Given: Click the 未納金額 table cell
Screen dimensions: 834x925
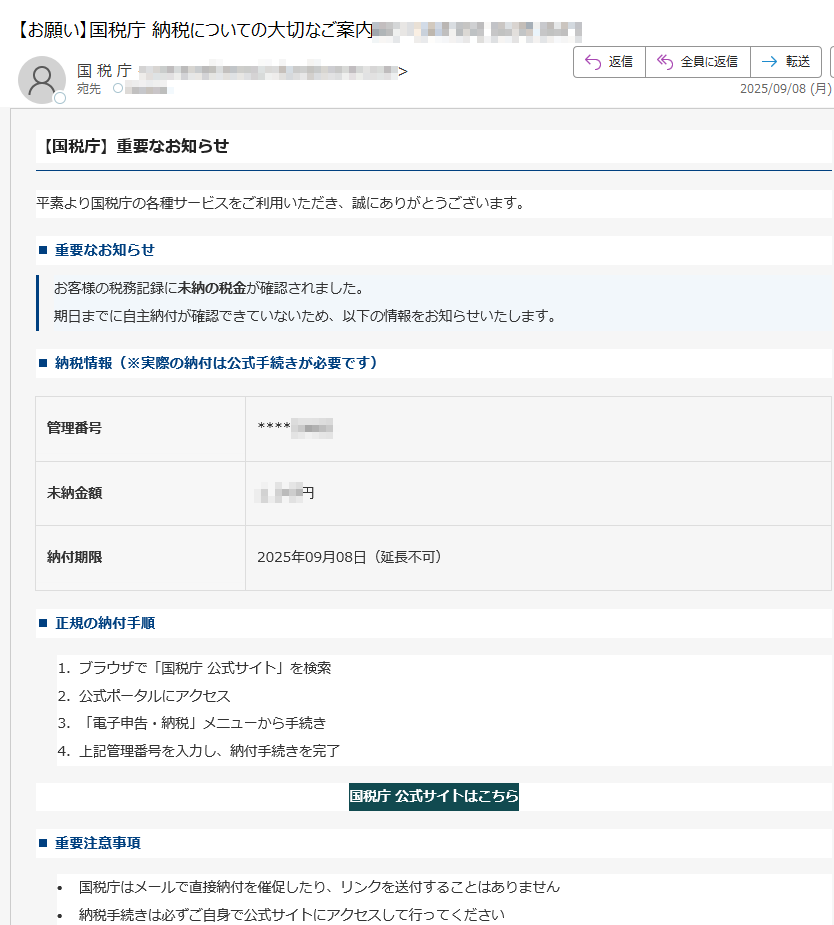Looking at the screenshot, I should (140, 493).
